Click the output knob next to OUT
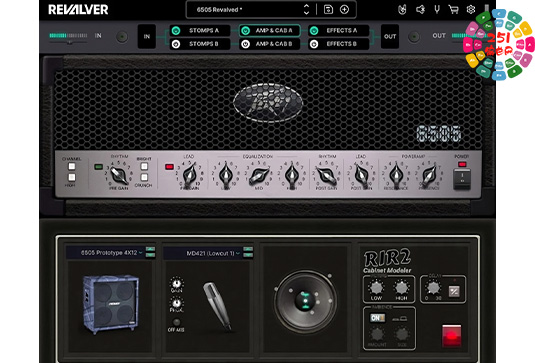This screenshot has height=363, width=535. 414,37
